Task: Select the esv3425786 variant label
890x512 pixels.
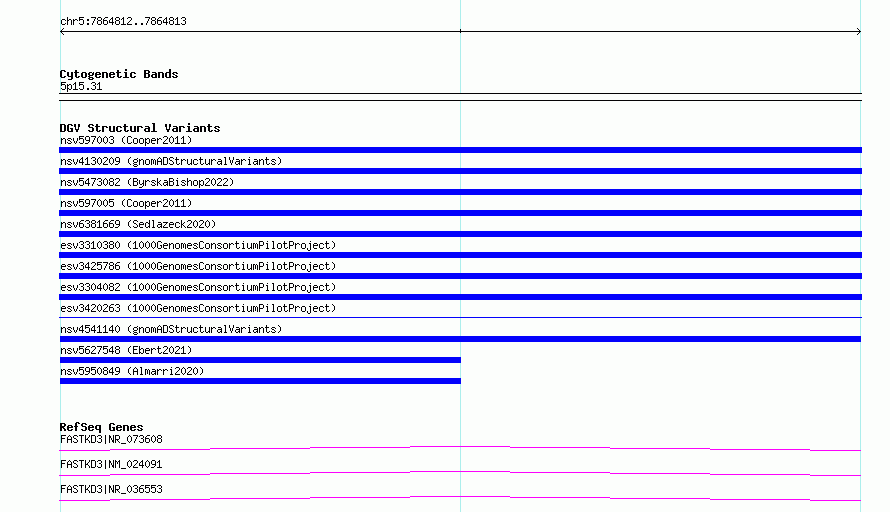Action: [x=198, y=266]
